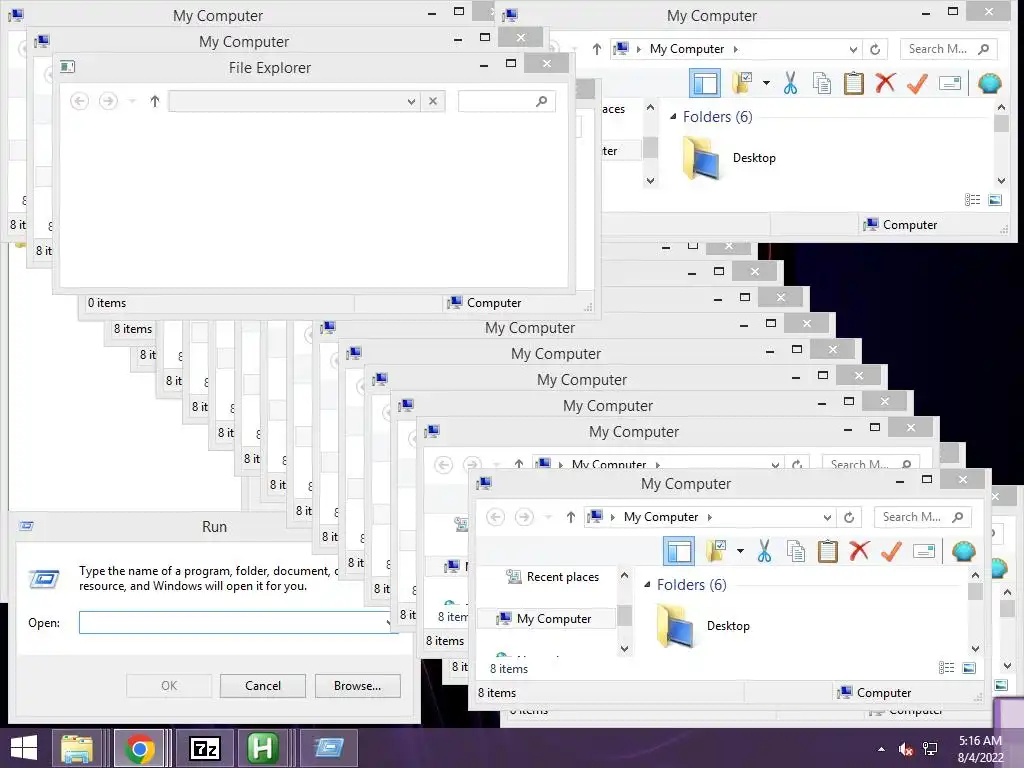Select Desktop folder in upper My Computer window
The height and width of the screenshot is (768, 1024).
coord(729,157)
